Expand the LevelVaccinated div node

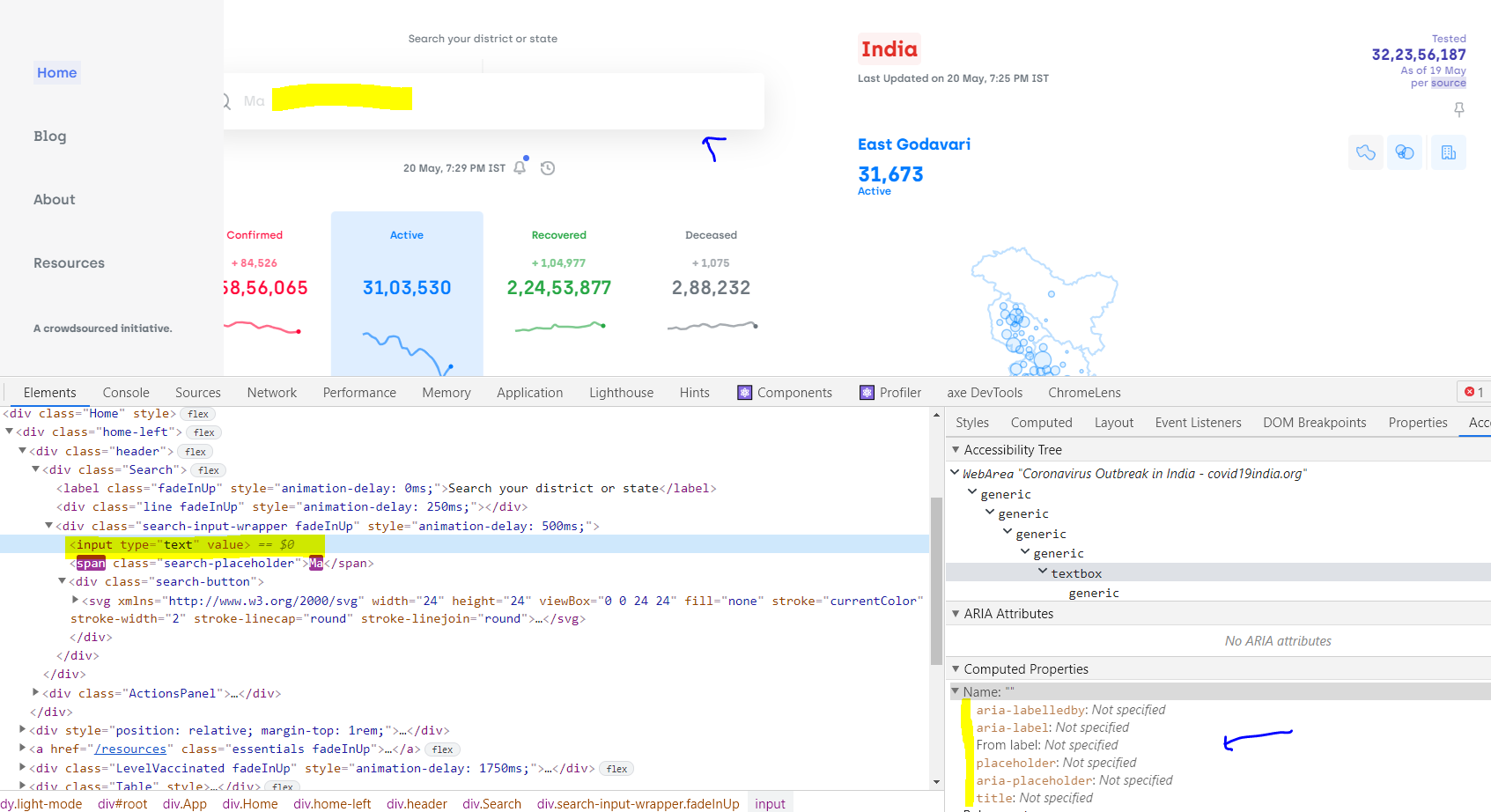pyautogui.click(x=23, y=767)
